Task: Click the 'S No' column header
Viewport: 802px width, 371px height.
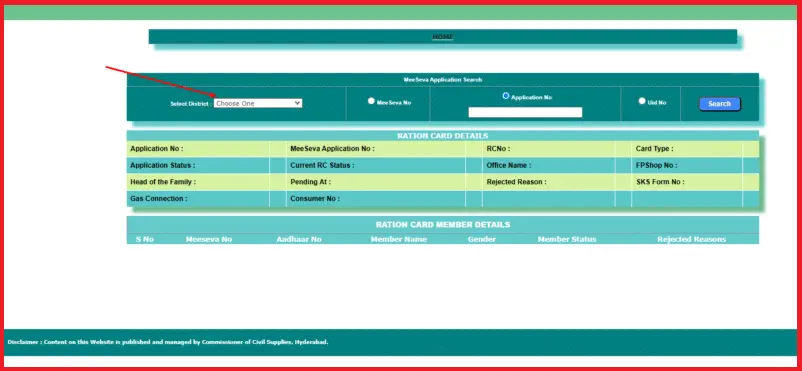Action: coord(145,239)
